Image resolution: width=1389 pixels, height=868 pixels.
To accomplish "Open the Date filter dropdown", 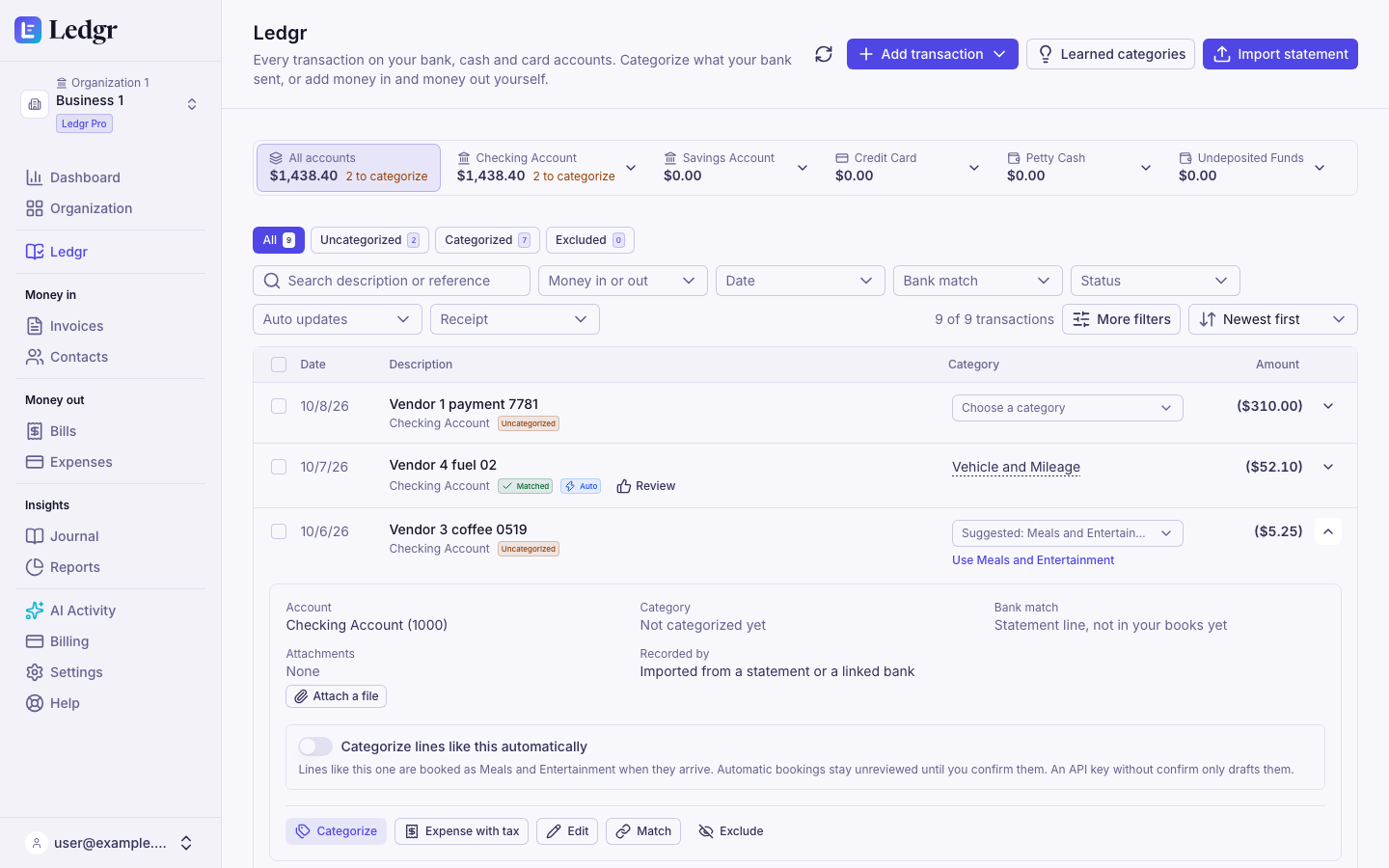I will coord(801,281).
